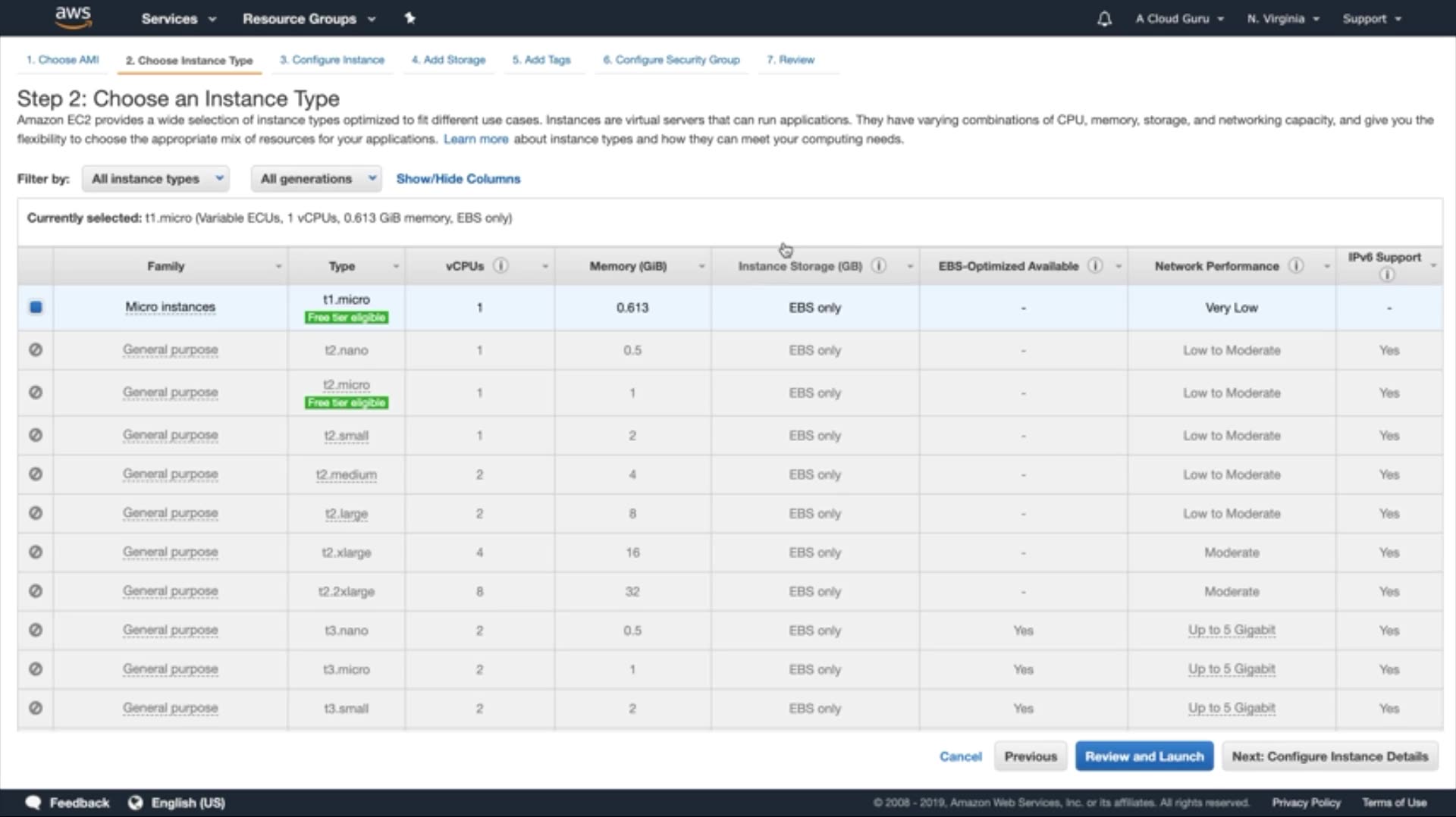Screen dimensions: 1456x817
Task: Open the Privacy Policy link
Action: tap(1306, 803)
